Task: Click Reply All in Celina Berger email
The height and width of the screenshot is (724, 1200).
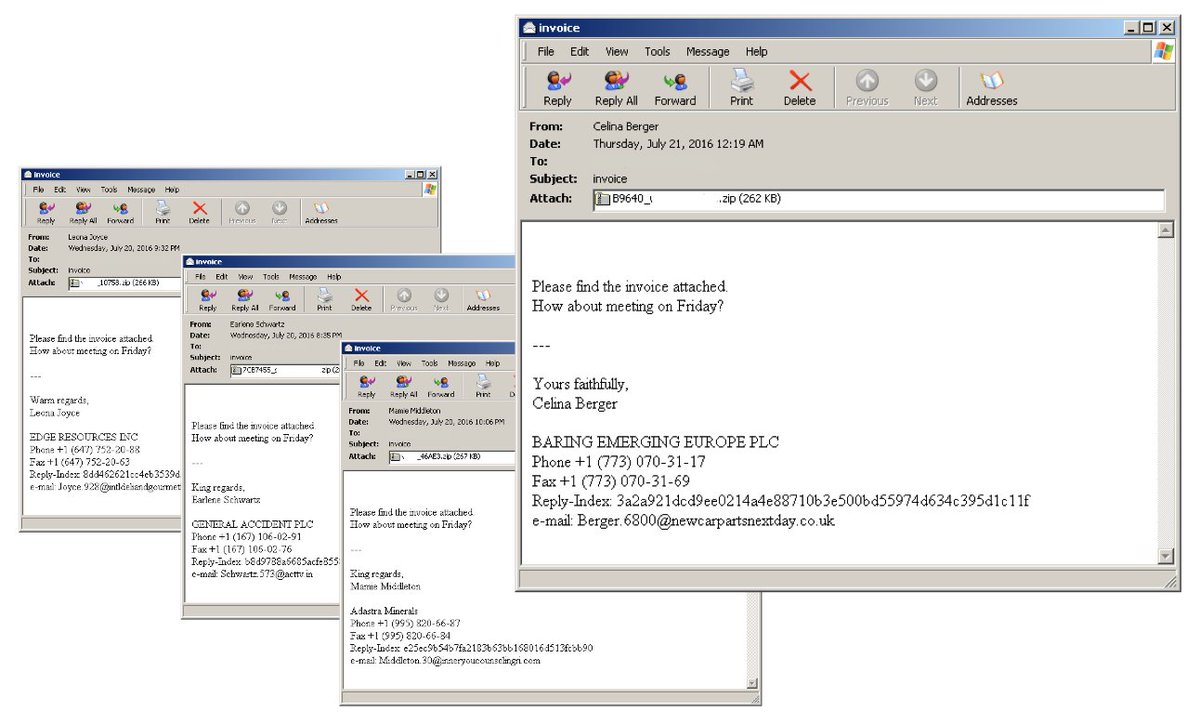Action: [616, 87]
